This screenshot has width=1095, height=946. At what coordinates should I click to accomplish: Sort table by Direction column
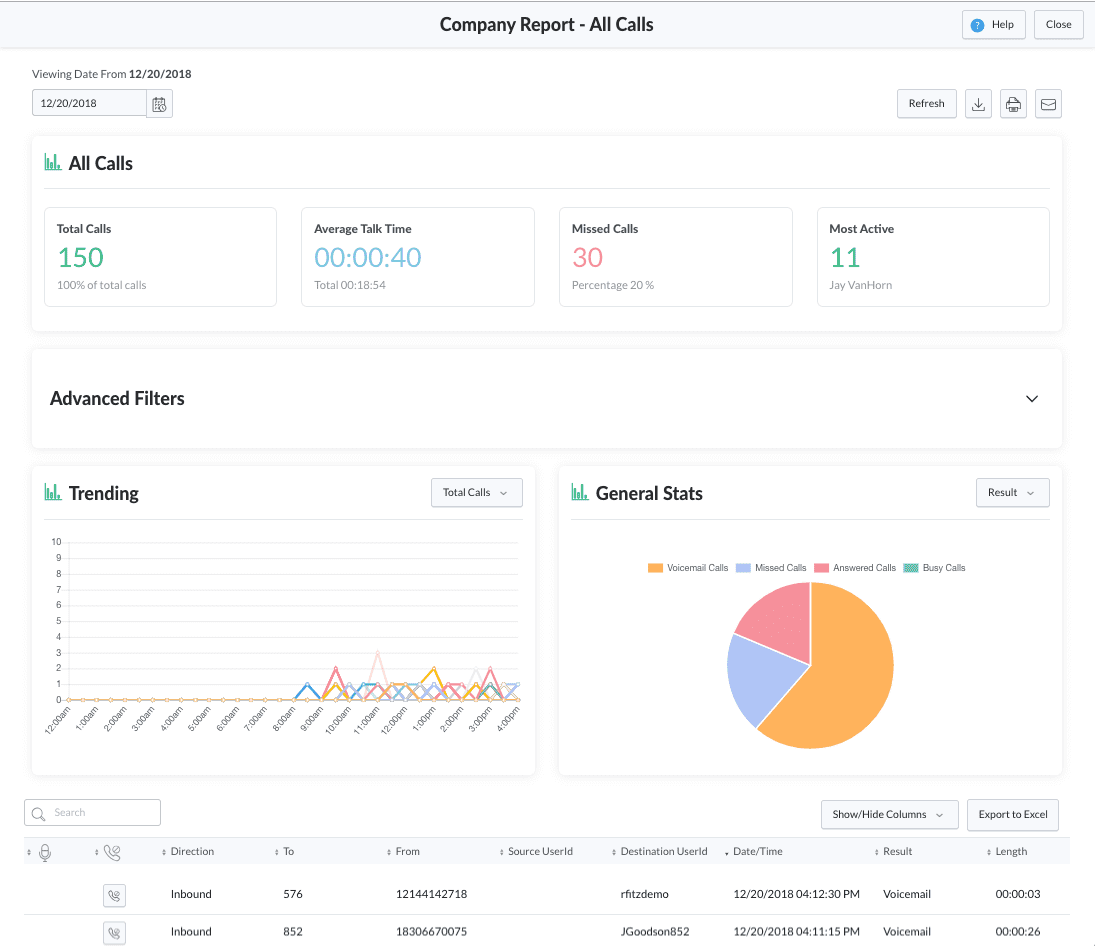pyautogui.click(x=192, y=852)
